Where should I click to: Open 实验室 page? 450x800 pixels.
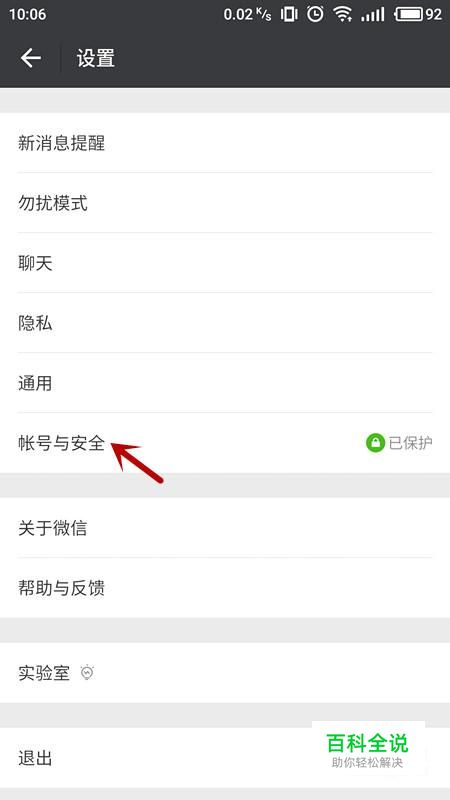pos(225,672)
